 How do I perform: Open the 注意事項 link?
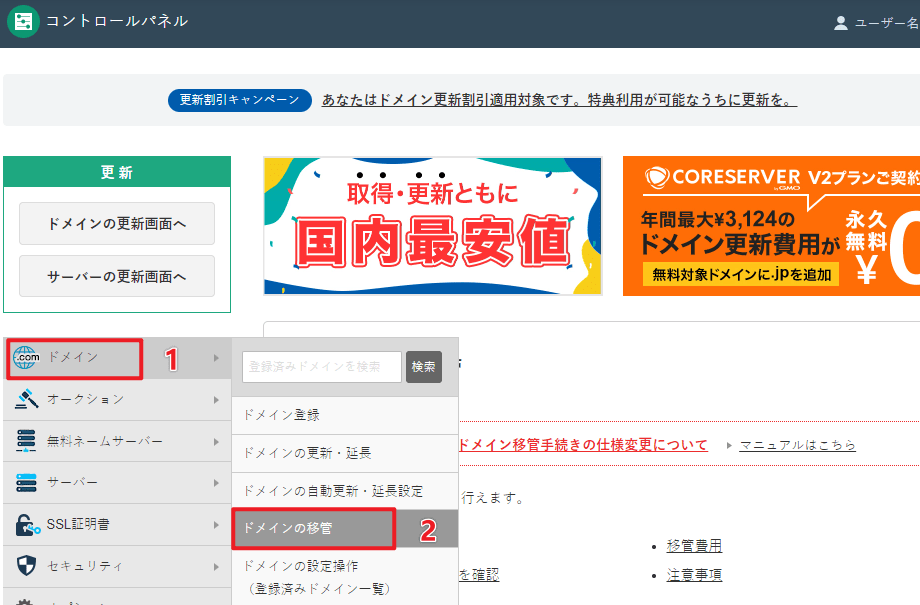tap(694, 574)
